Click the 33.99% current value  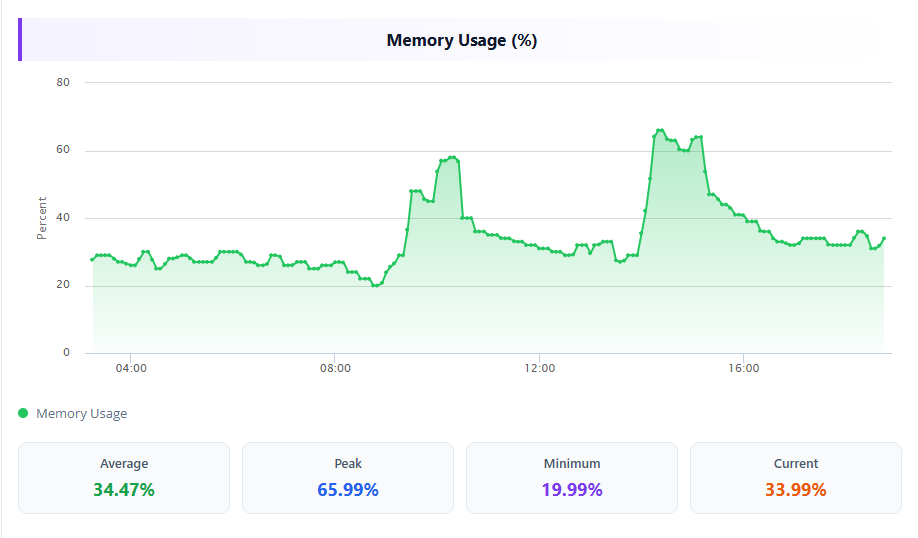(796, 489)
